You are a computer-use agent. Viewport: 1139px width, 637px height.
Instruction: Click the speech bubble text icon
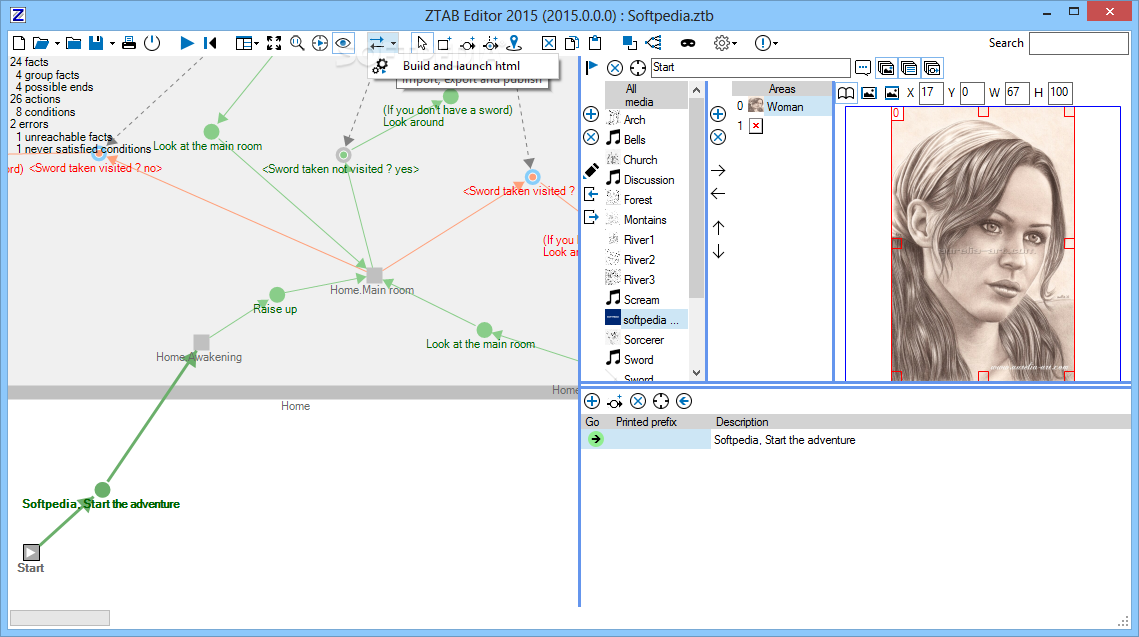point(862,68)
